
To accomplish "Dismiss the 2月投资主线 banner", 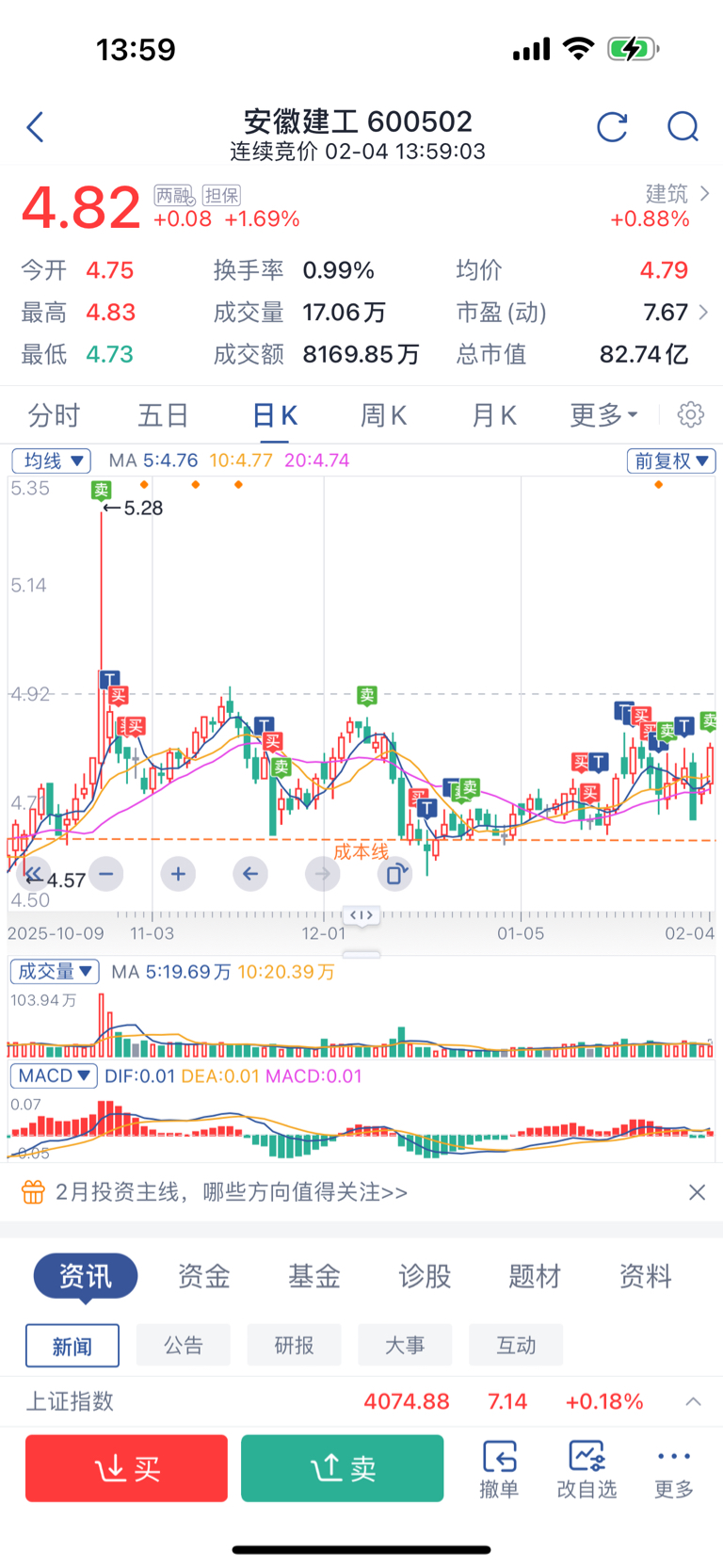I will [x=697, y=1192].
